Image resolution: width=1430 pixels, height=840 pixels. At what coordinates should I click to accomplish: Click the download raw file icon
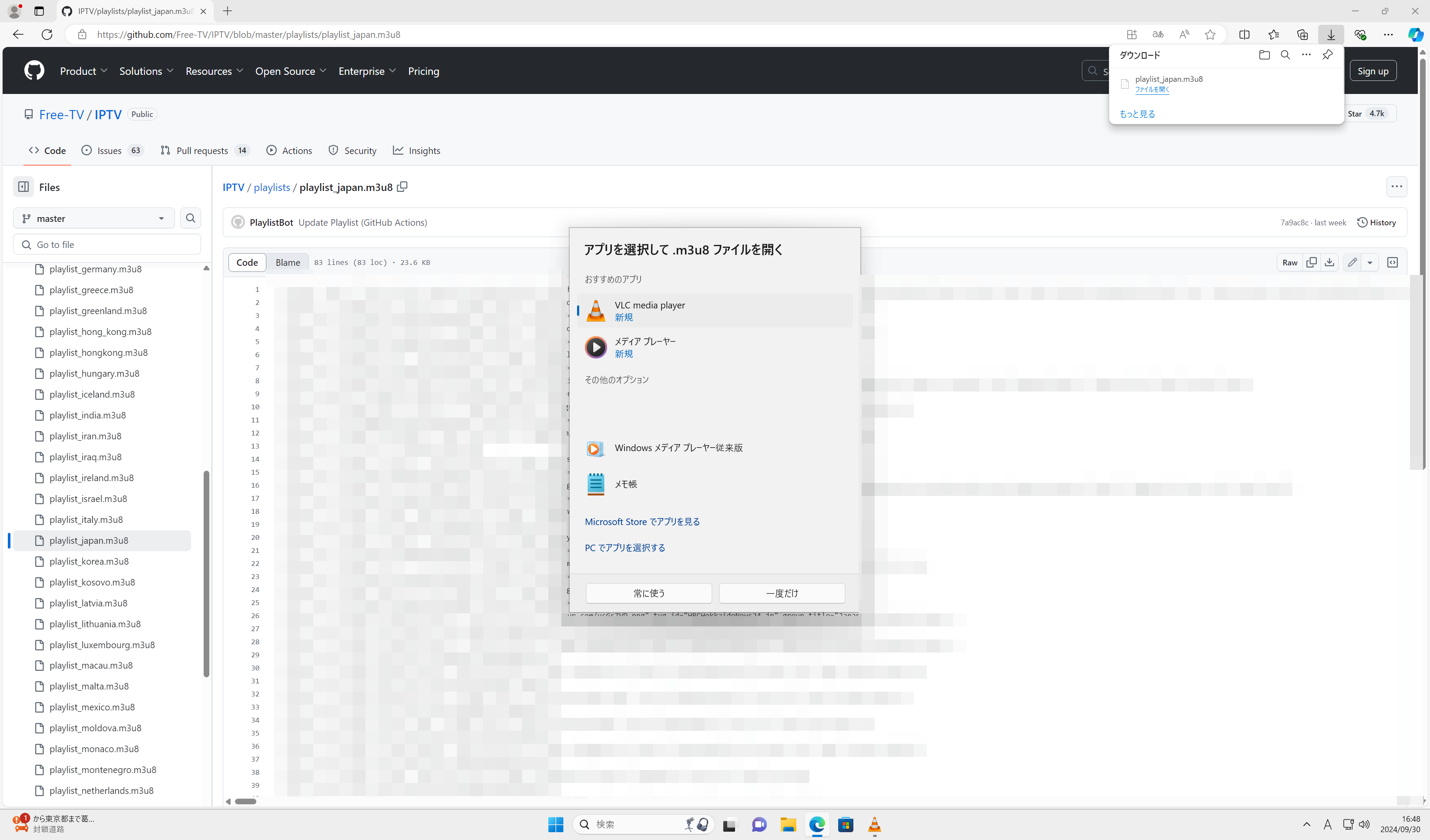tap(1329, 262)
